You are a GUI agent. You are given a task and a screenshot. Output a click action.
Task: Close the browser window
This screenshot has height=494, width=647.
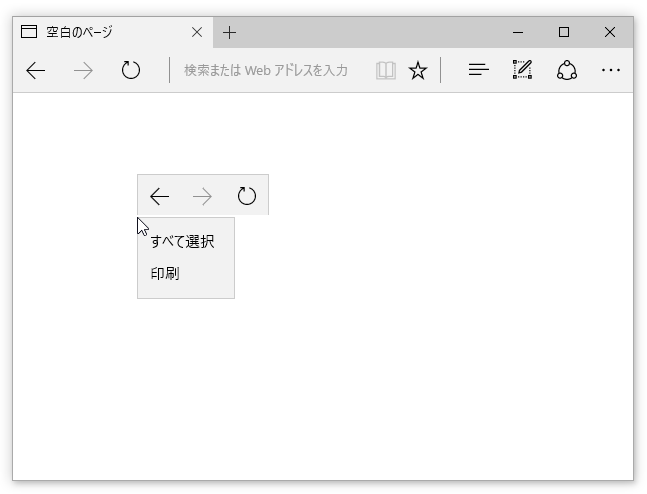point(610,32)
